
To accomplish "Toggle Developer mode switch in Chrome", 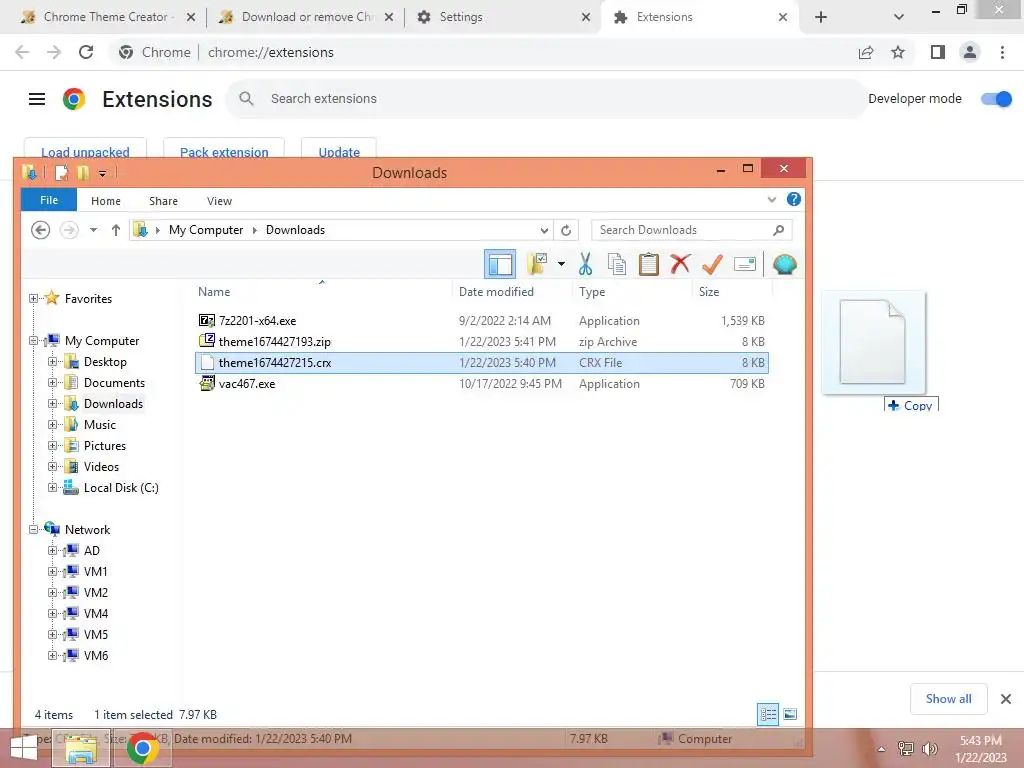I will point(996,99).
